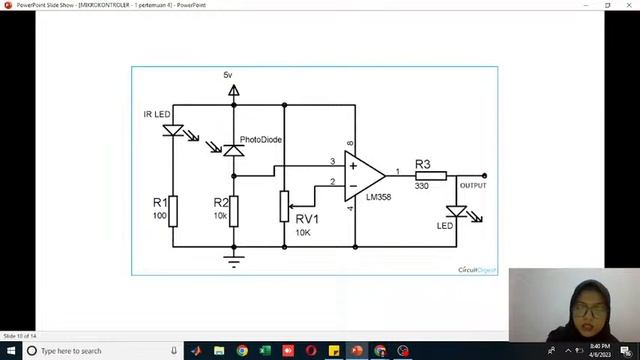Click the battery status tray icon
The image size is (640, 360).
[579, 351]
